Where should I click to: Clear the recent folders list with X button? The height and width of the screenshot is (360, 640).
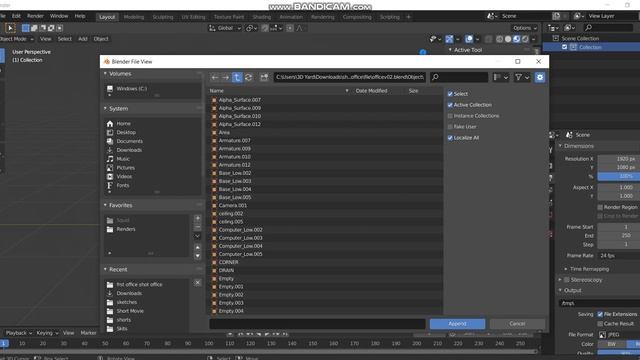198,283
